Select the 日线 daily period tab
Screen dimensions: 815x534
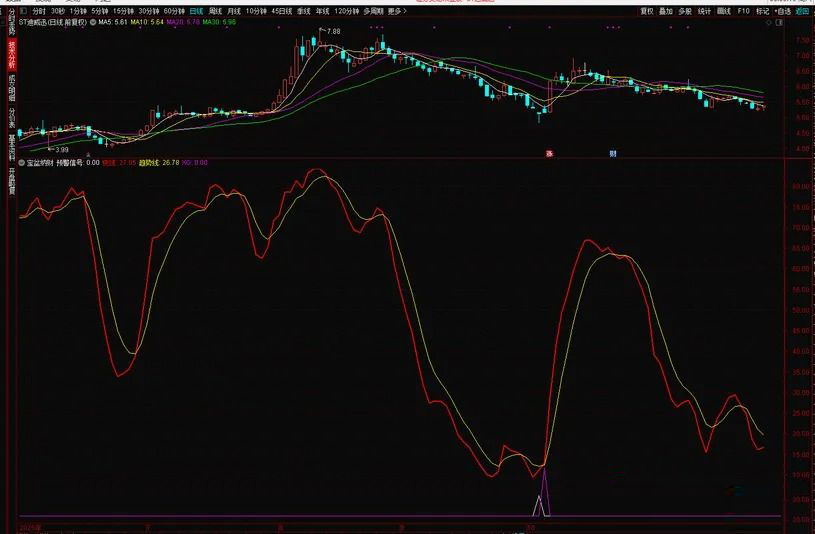tap(196, 11)
